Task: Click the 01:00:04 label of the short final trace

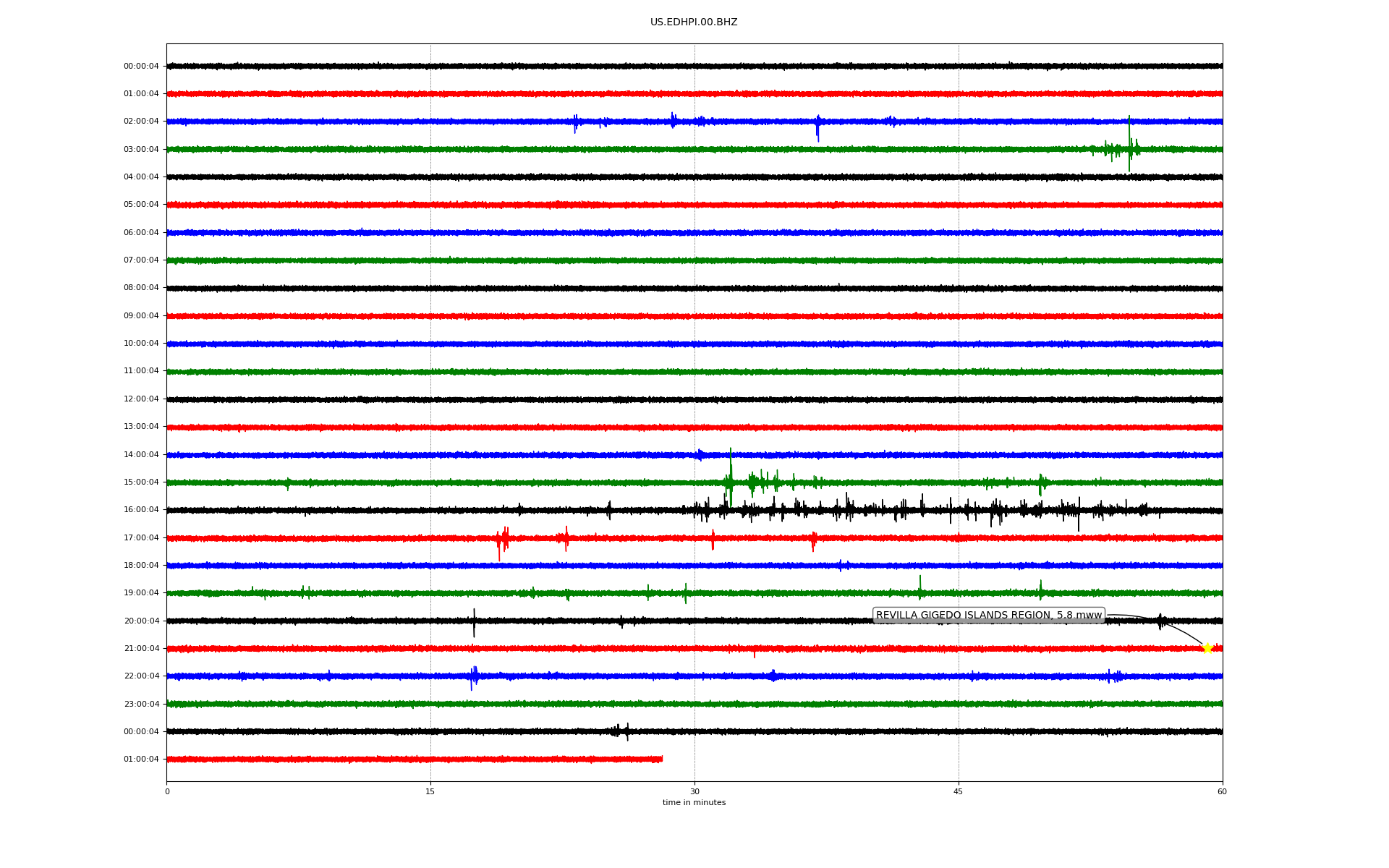Action: click(141, 759)
